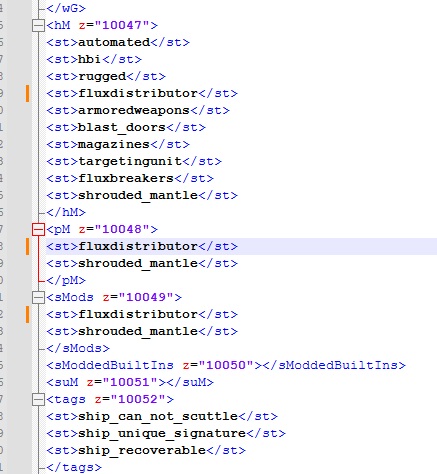
Task: Click highlighted fluxdistributor line in pM block
Action: [x=142, y=246]
